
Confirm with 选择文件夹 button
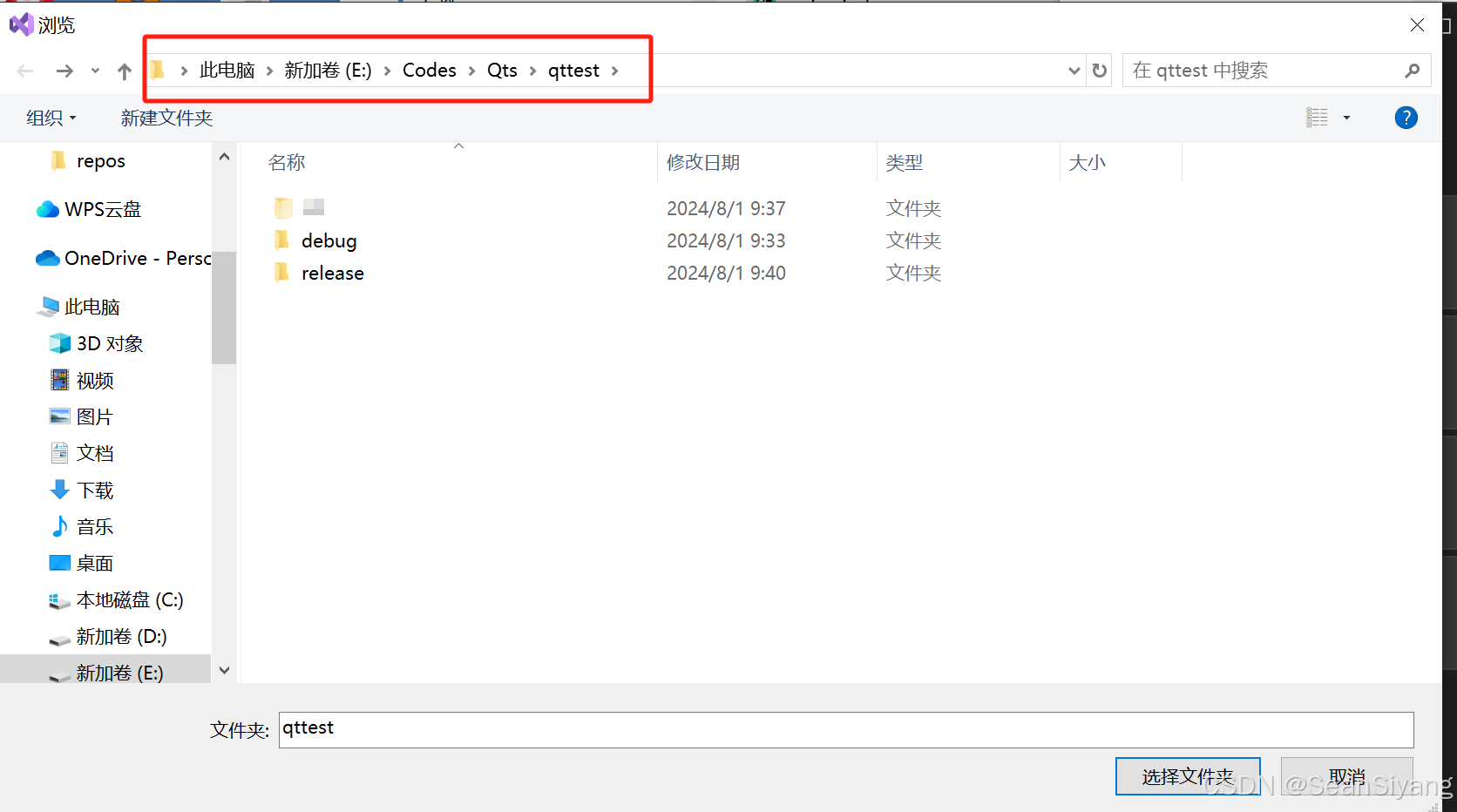pyautogui.click(x=1188, y=775)
